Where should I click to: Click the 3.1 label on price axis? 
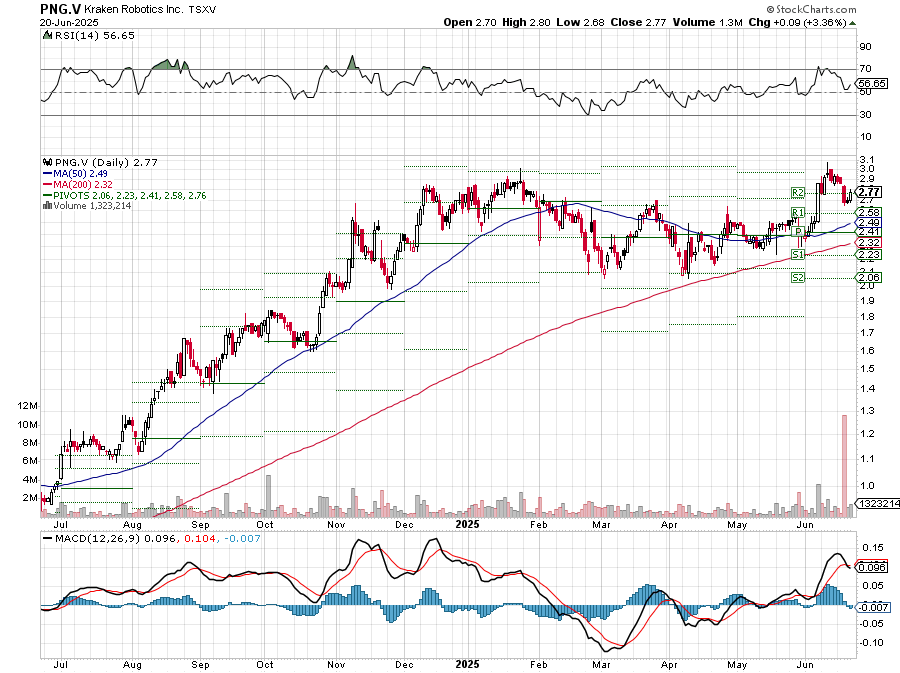[x=867, y=160]
